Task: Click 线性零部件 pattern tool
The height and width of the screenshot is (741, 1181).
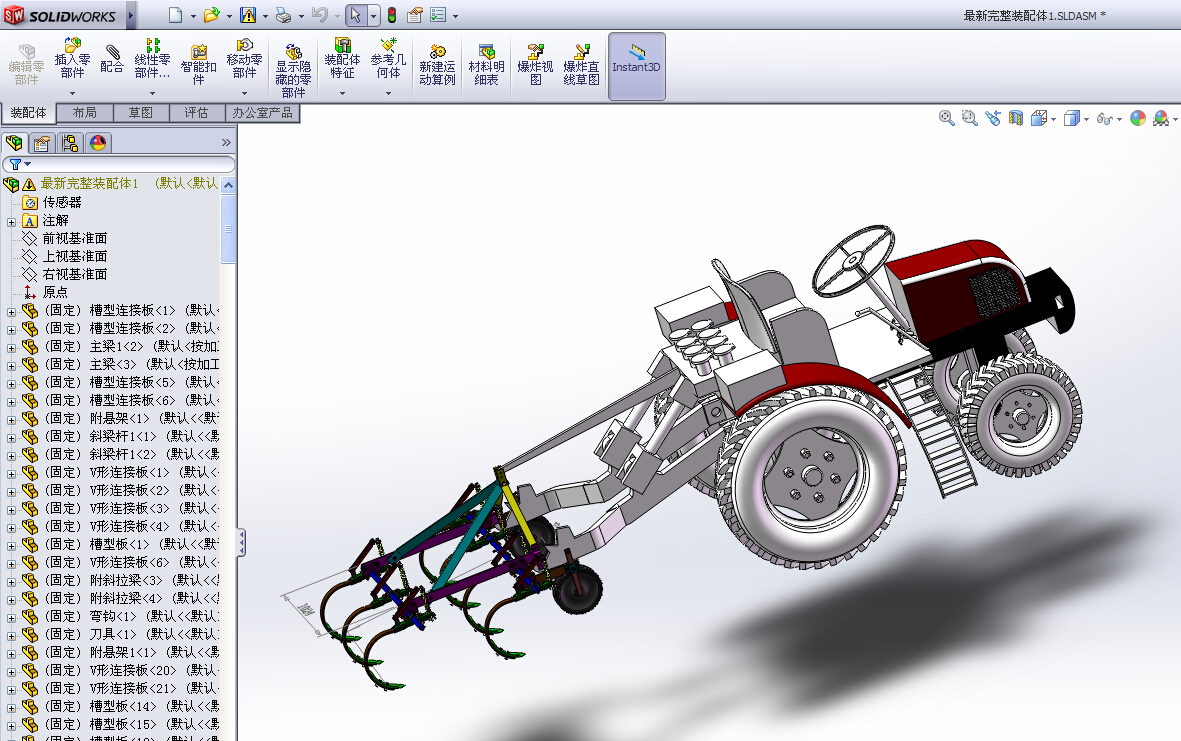Action: (152, 59)
